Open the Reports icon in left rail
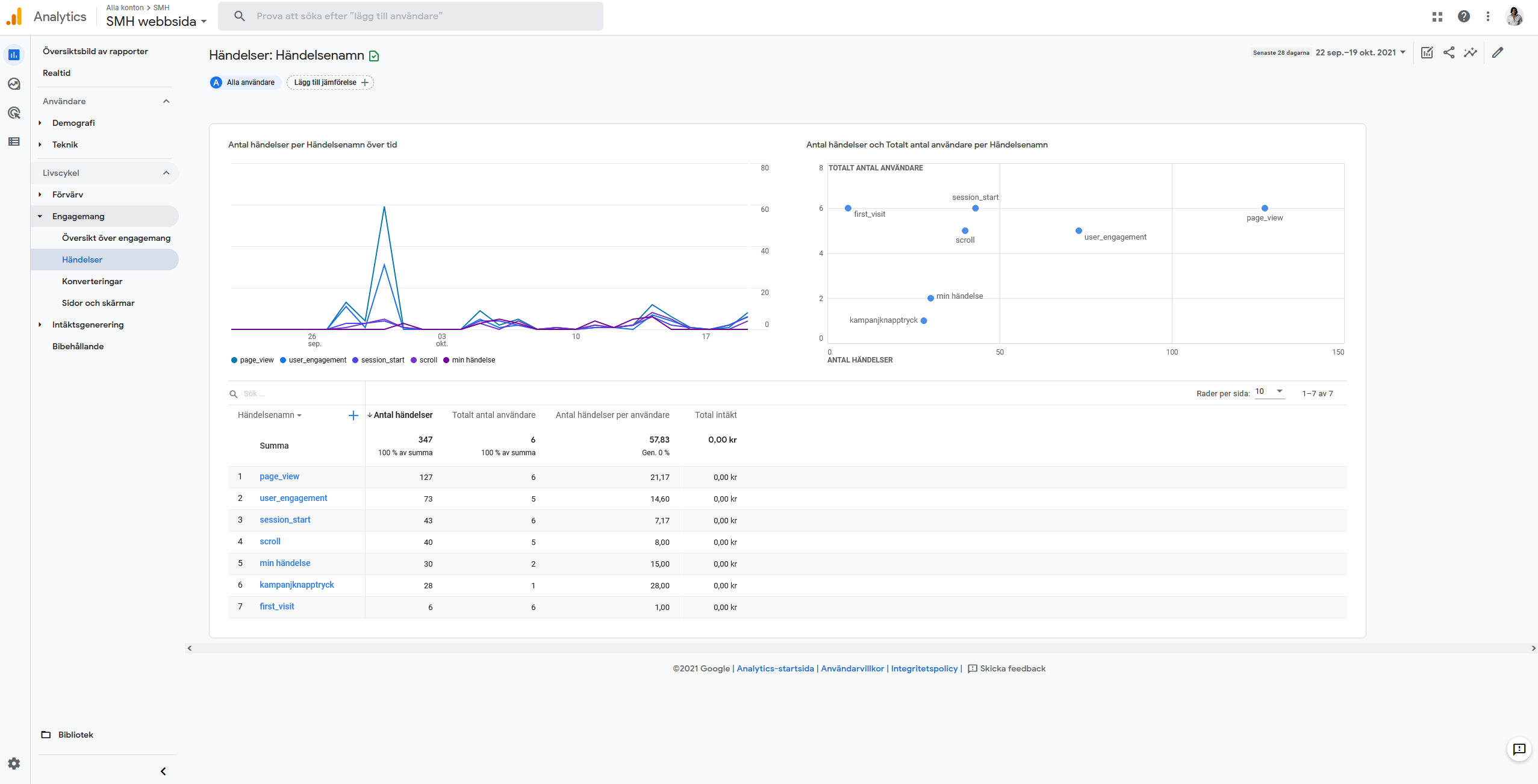Image resolution: width=1538 pixels, height=784 pixels. tap(14, 55)
